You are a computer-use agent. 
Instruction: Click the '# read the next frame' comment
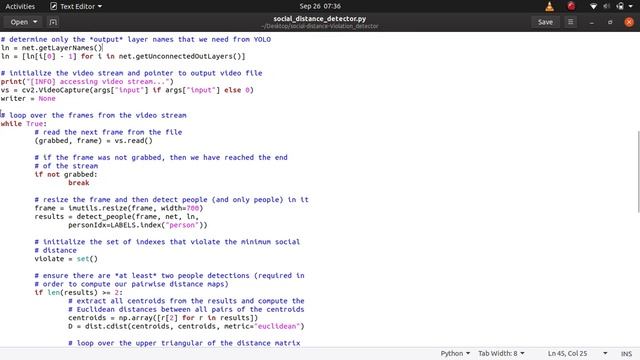coord(109,132)
